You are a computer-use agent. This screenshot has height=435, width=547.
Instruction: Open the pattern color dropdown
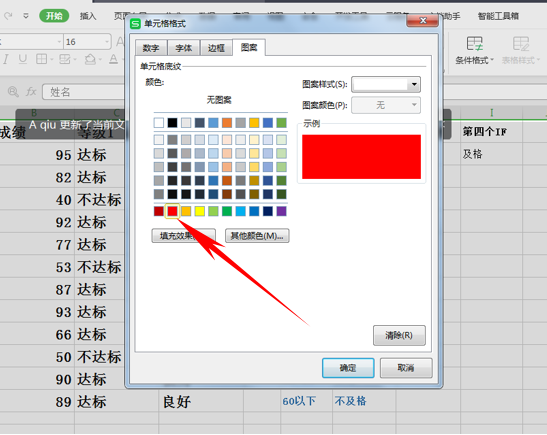click(x=386, y=105)
